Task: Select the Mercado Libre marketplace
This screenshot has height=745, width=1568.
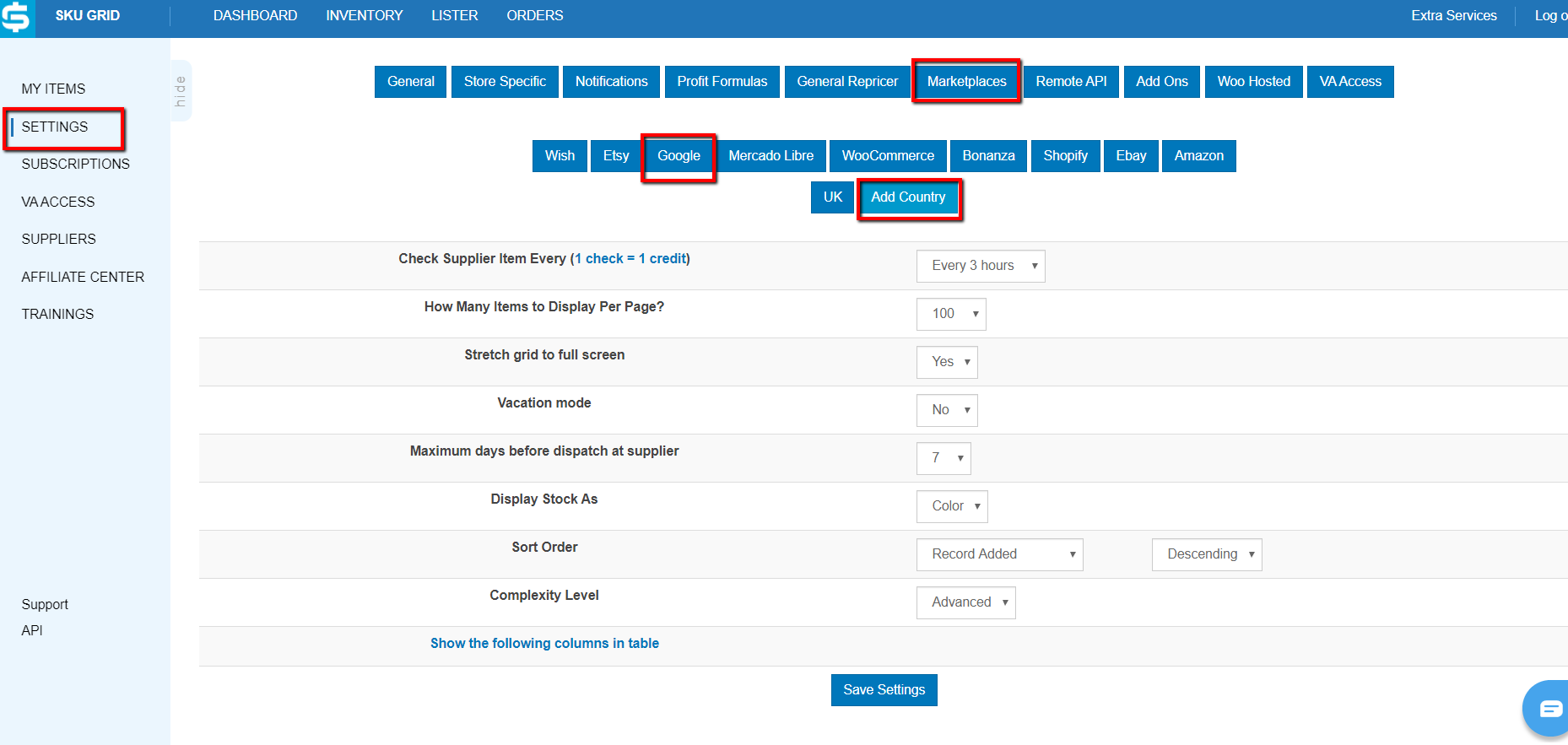Action: point(771,156)
